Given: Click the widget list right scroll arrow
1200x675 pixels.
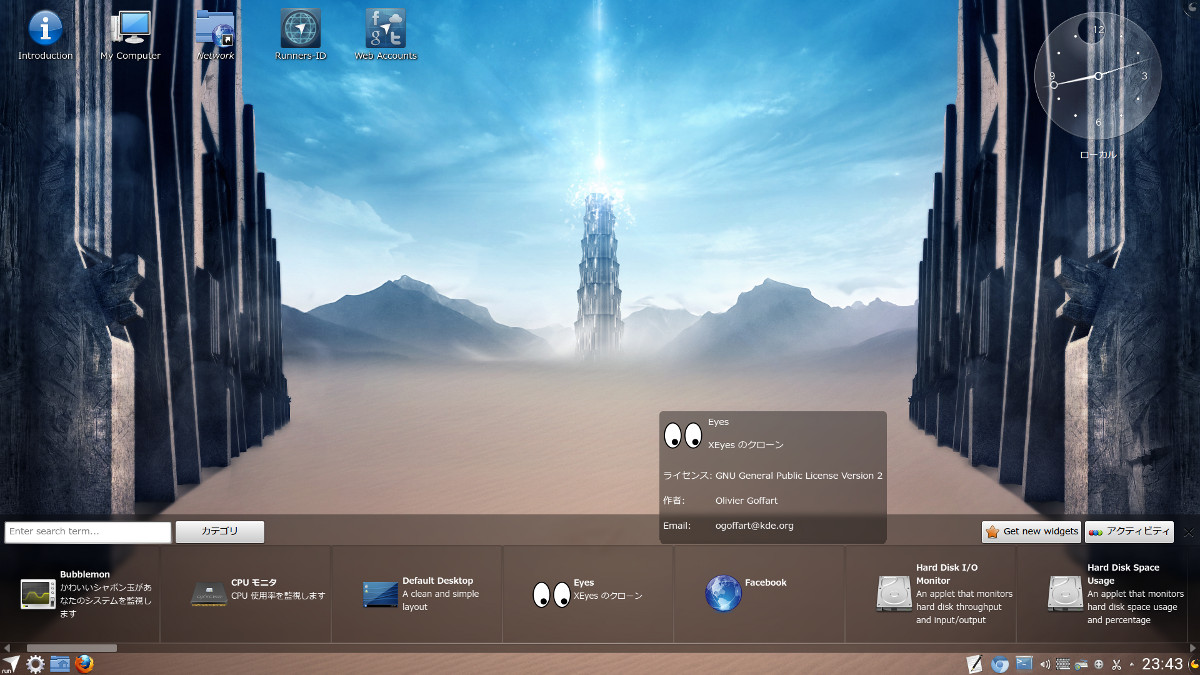Looking at the screenshot, I should pos(1193,648).
